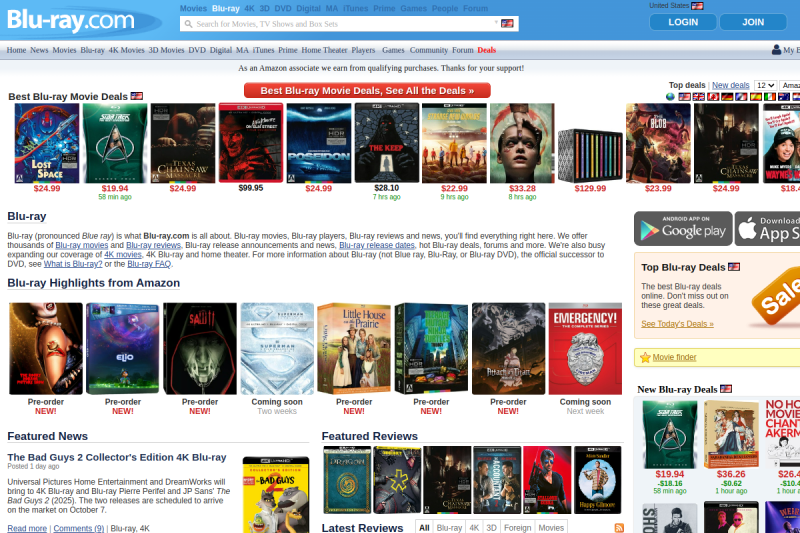
Task: Click the My account user icon
Action: (x=776, y=49)
